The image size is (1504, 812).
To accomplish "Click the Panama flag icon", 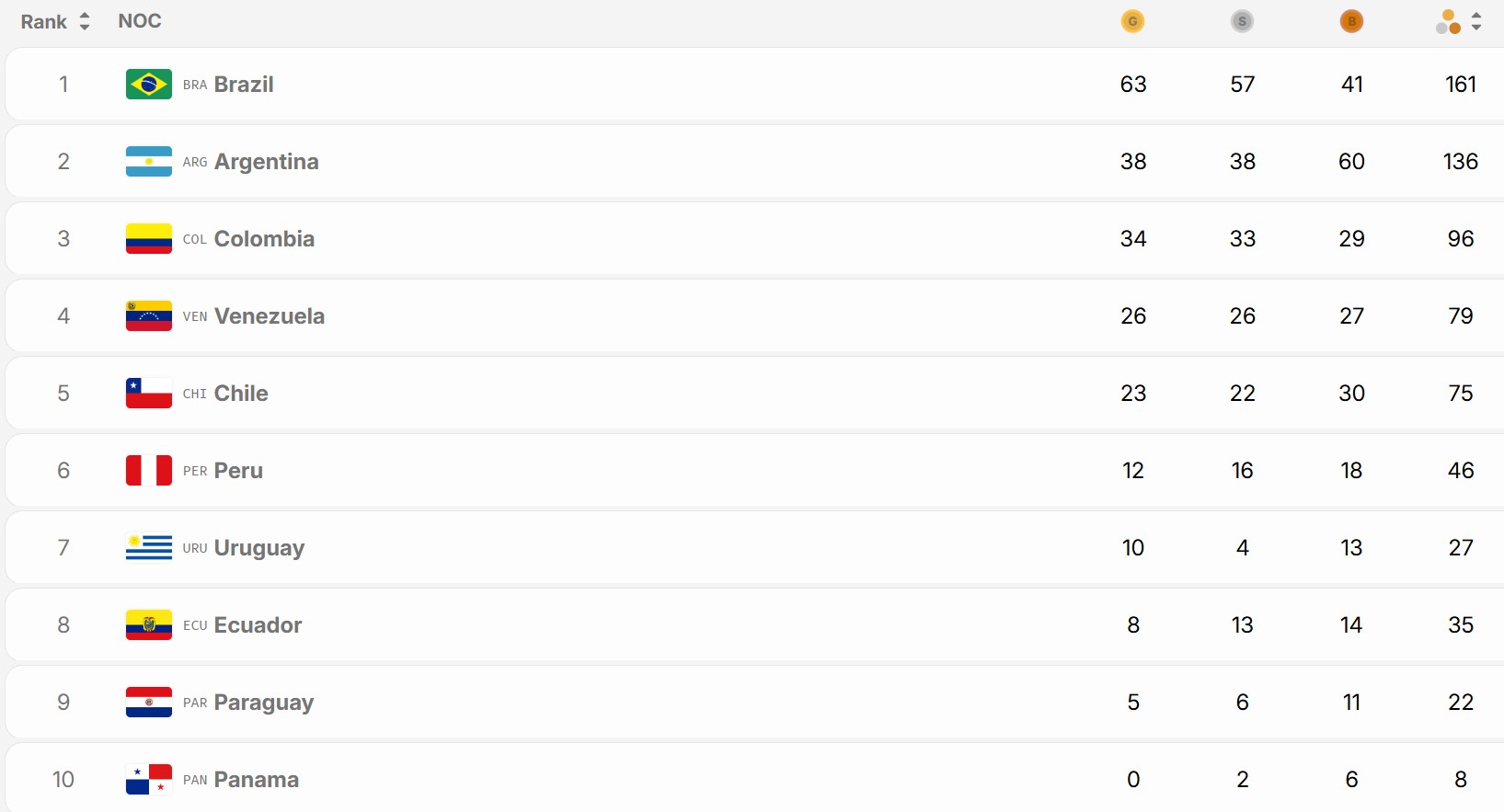I will pyautogui.click(x=149, y=779).
